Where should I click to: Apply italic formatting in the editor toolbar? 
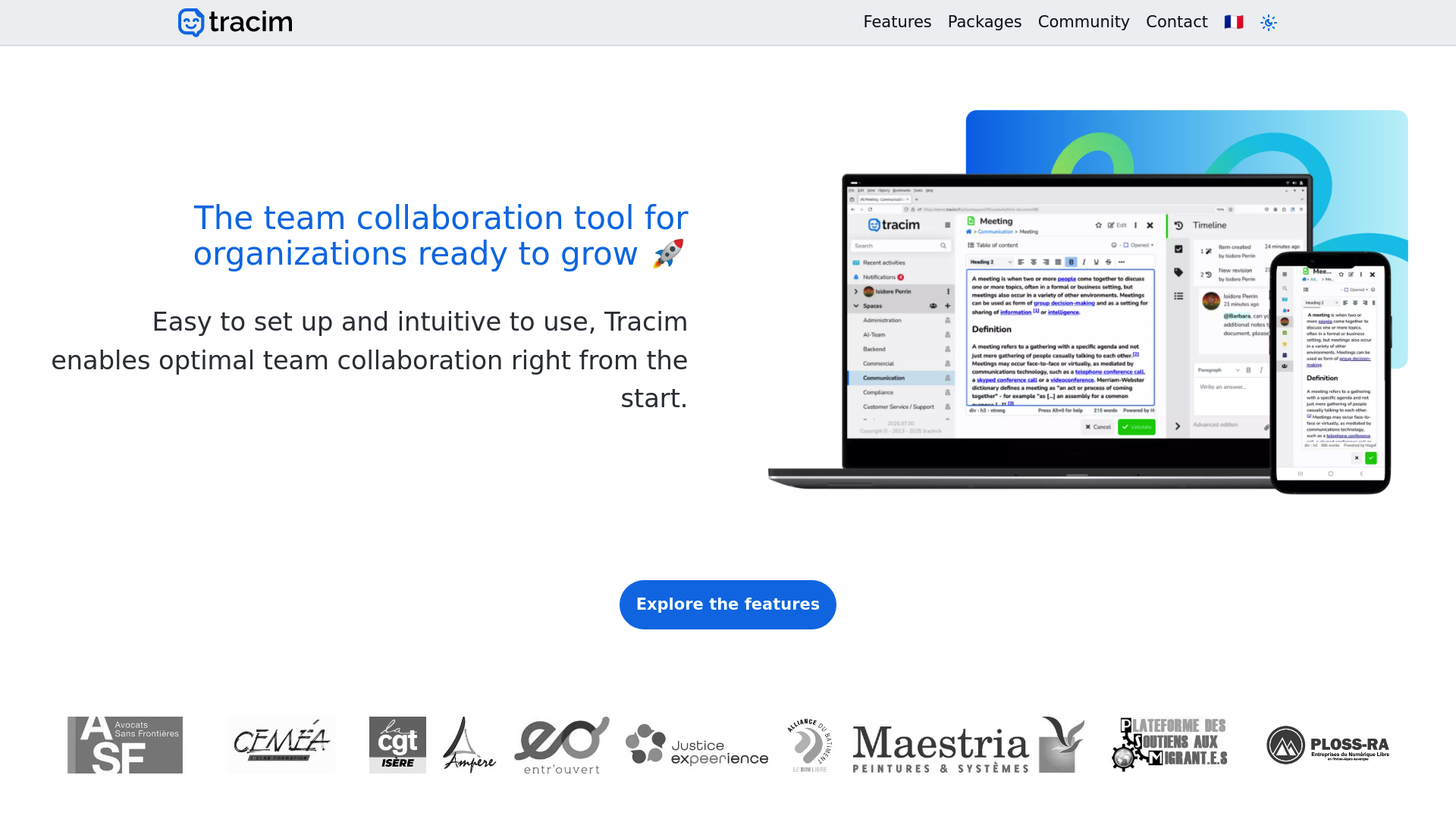click(1084, 262)
